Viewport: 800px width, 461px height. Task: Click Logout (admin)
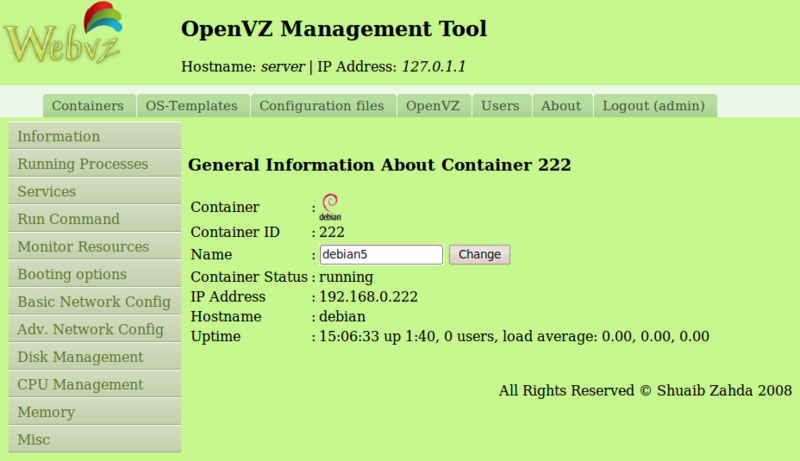tap(655, 106)
